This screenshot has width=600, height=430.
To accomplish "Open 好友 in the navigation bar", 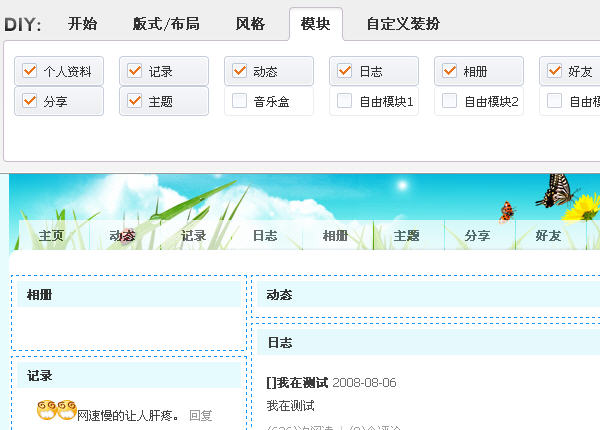I will click(548, 236).
